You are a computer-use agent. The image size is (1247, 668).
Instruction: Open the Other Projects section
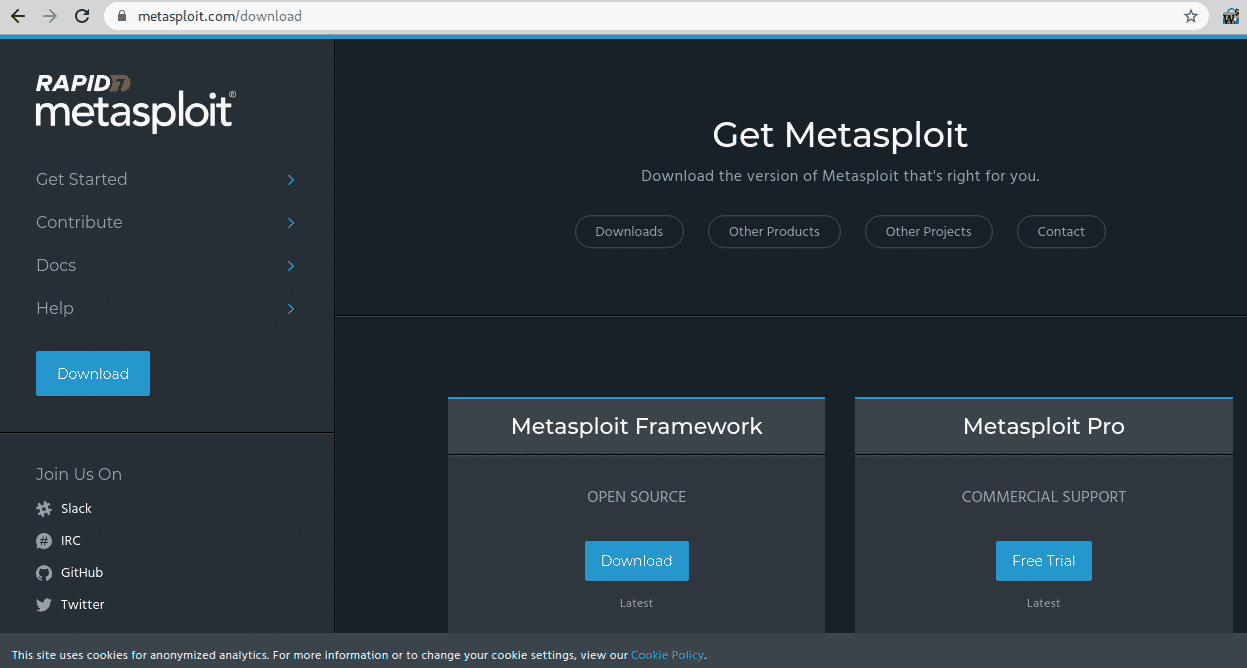click(x=928, y=231)
